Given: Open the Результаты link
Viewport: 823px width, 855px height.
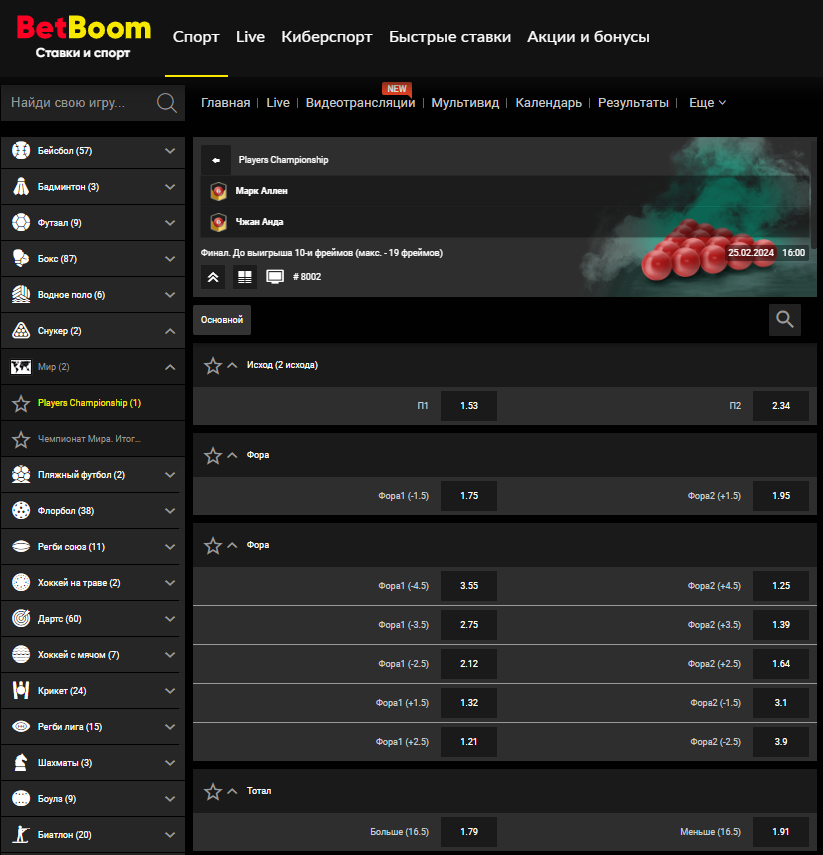Looking at the screenshot, I should [x=633, y=103].
